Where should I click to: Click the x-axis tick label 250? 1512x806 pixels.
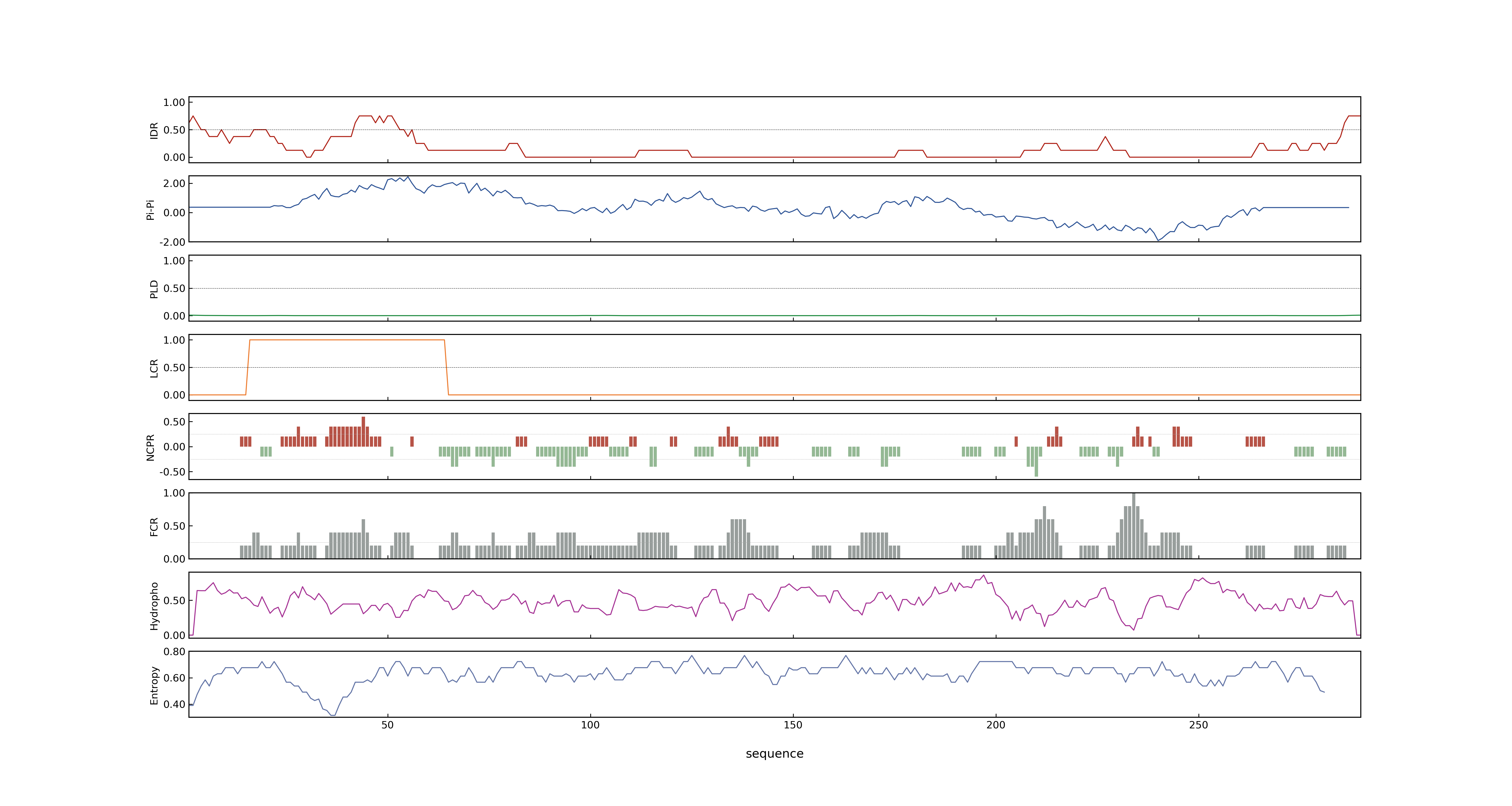[x=1198, y=725]
